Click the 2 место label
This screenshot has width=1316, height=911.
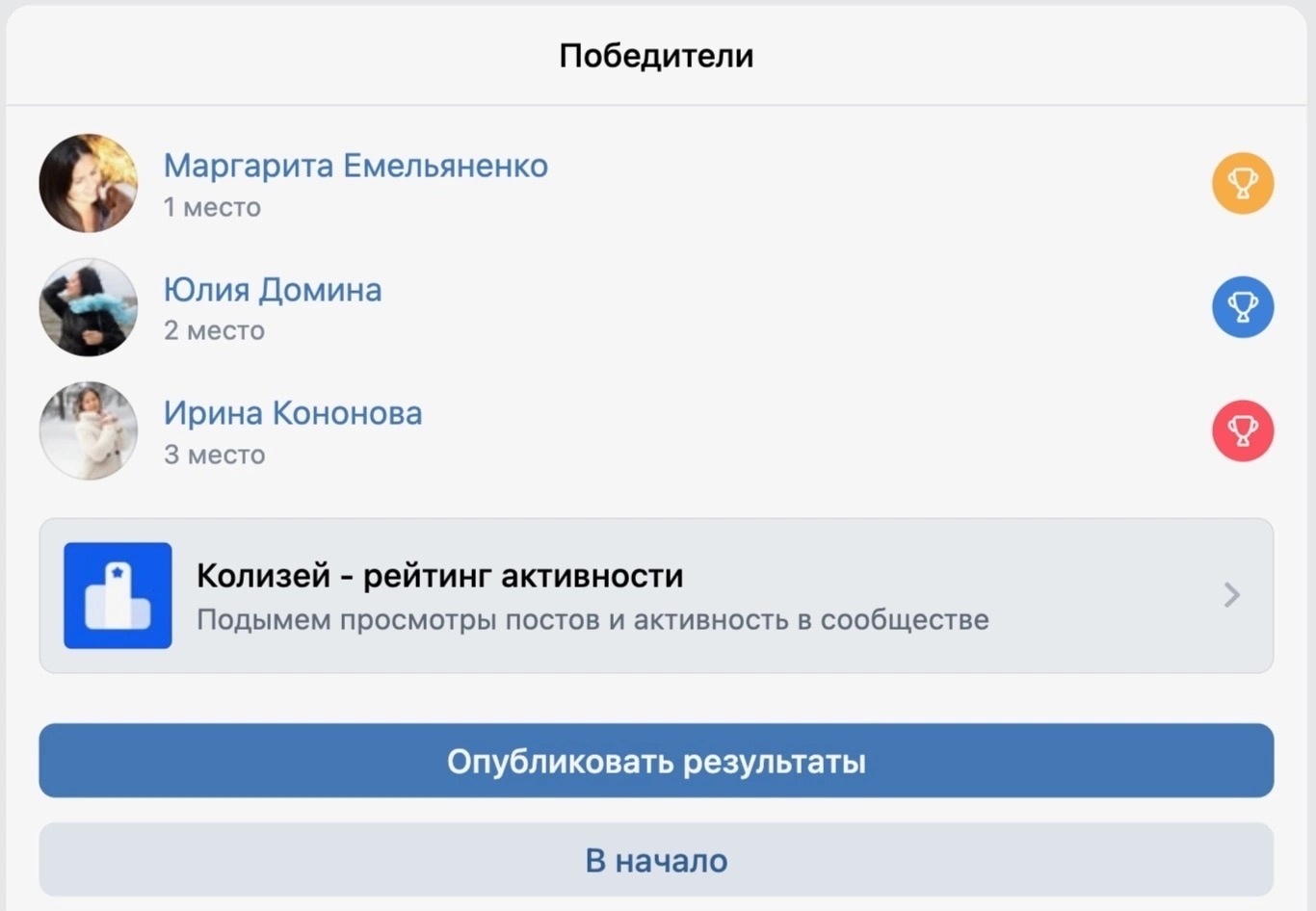pos(214,330)
